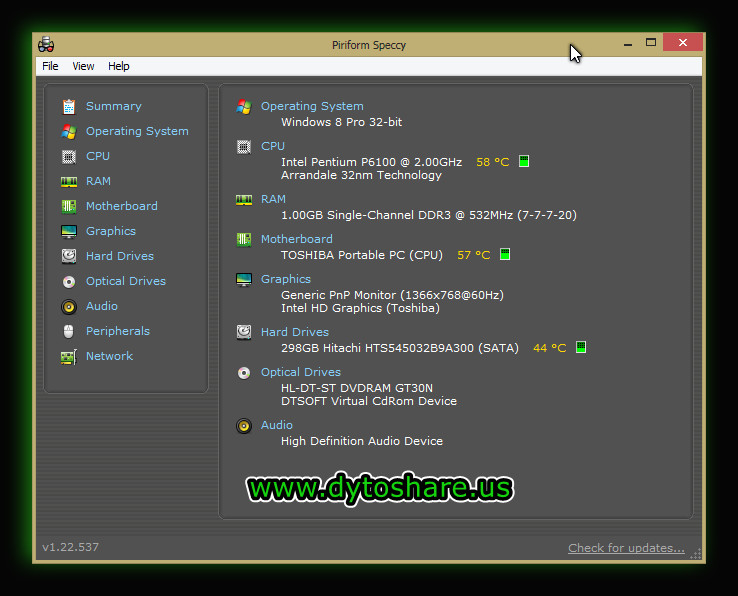Click RAM heading in summary panel
Viewport: 738px width, 596px height.
coord(273,199)
